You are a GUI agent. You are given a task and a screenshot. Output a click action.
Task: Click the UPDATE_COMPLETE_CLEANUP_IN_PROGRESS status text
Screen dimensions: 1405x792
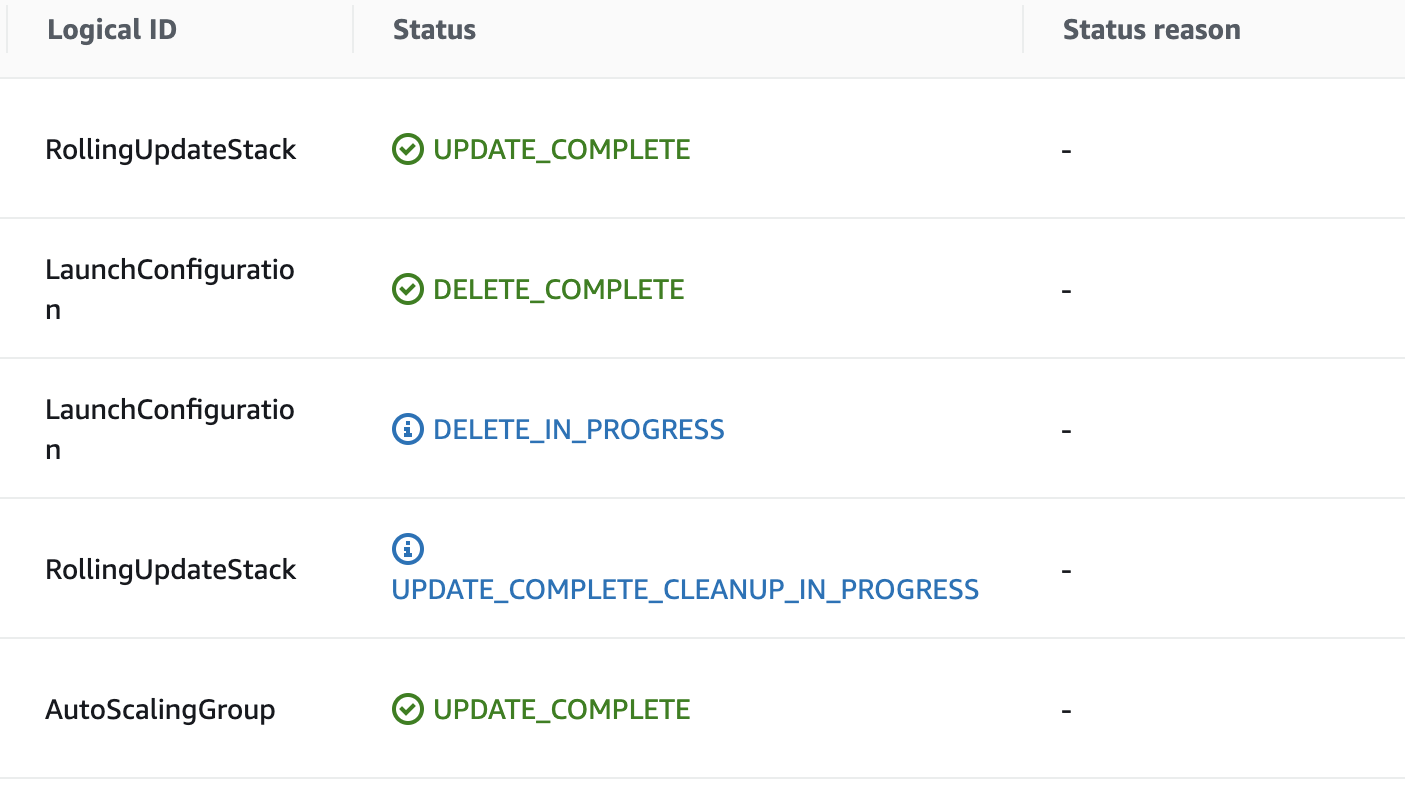point(685,590)
